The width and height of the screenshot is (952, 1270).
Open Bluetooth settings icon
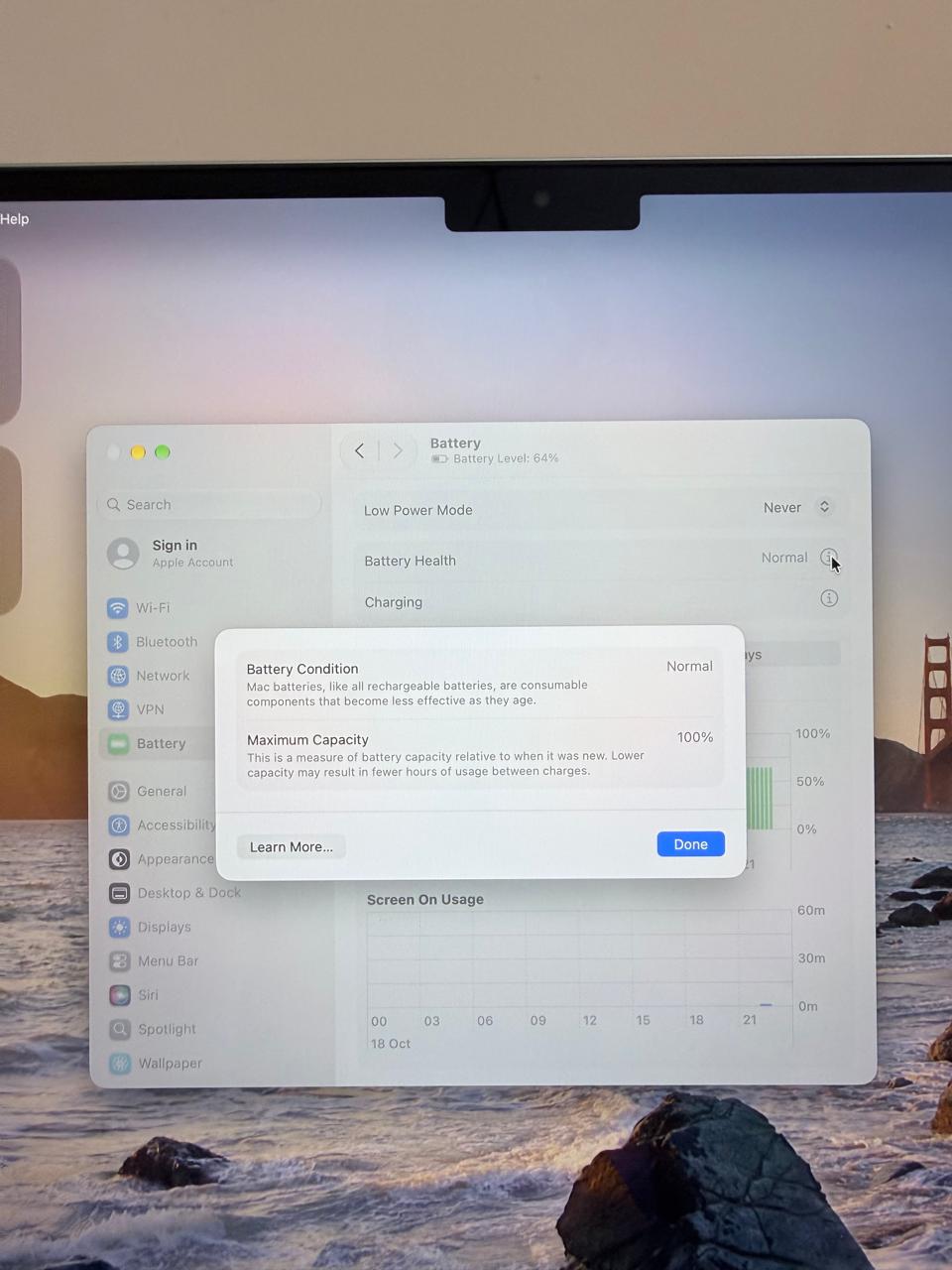(x=118, y=642)
